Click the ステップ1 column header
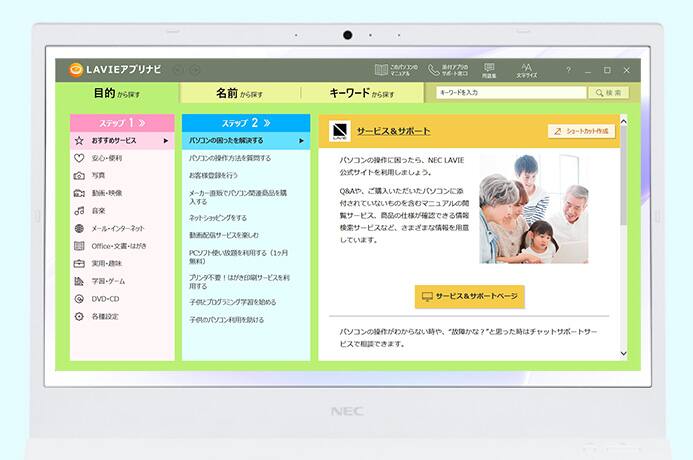The image size is (693, 460). tap(122, 123)
